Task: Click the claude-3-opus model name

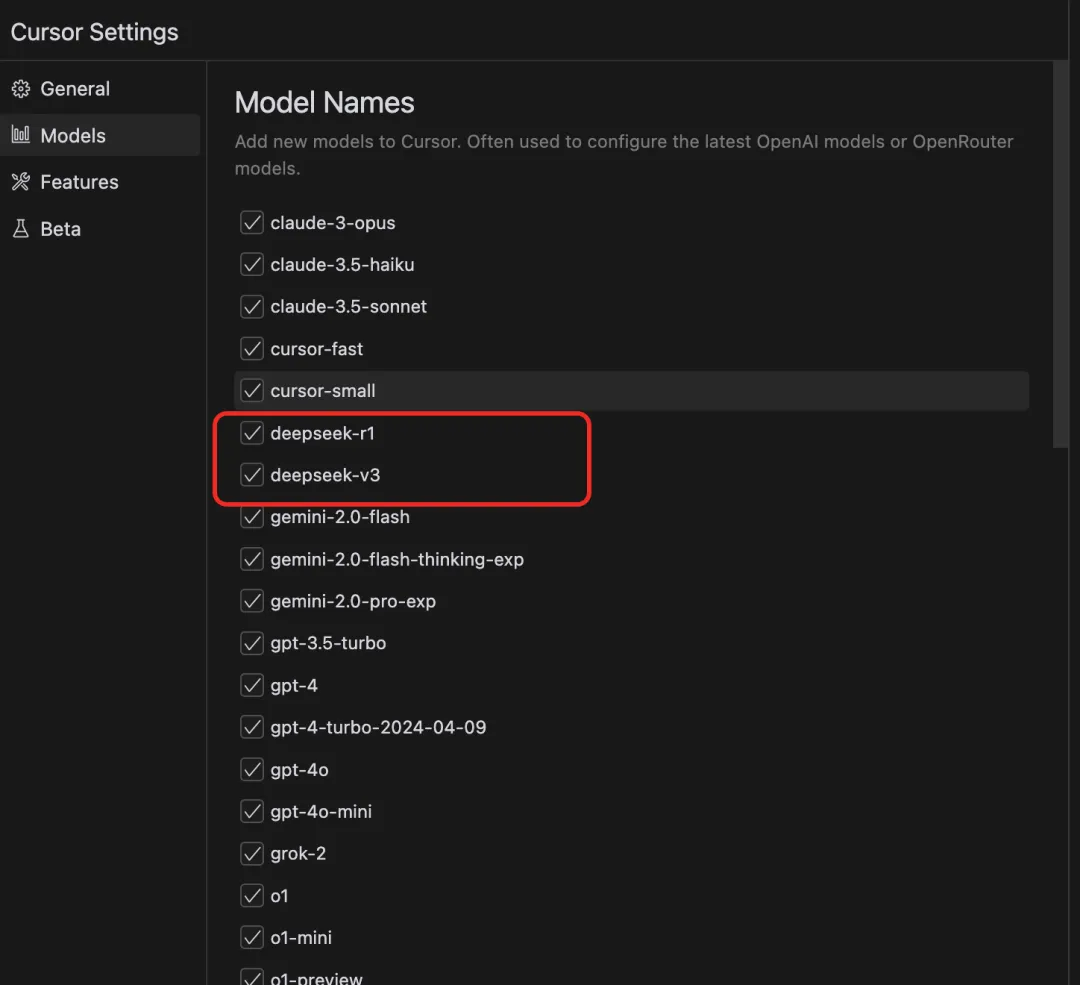Action: [x=333, y=223]
